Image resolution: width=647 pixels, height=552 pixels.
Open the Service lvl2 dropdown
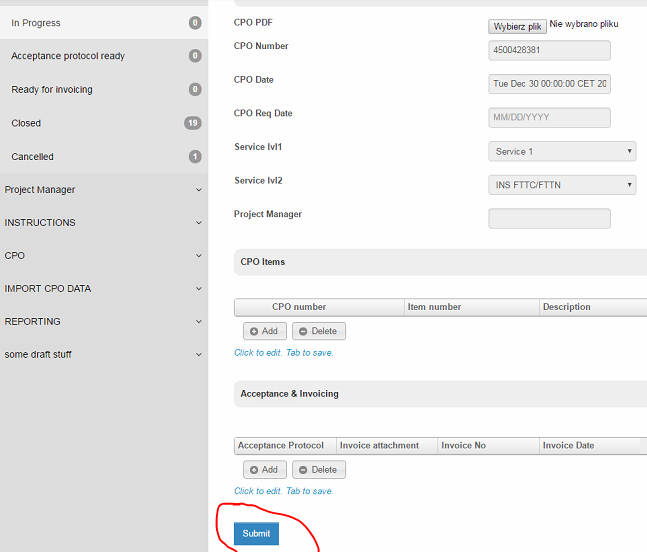[563, 185]
